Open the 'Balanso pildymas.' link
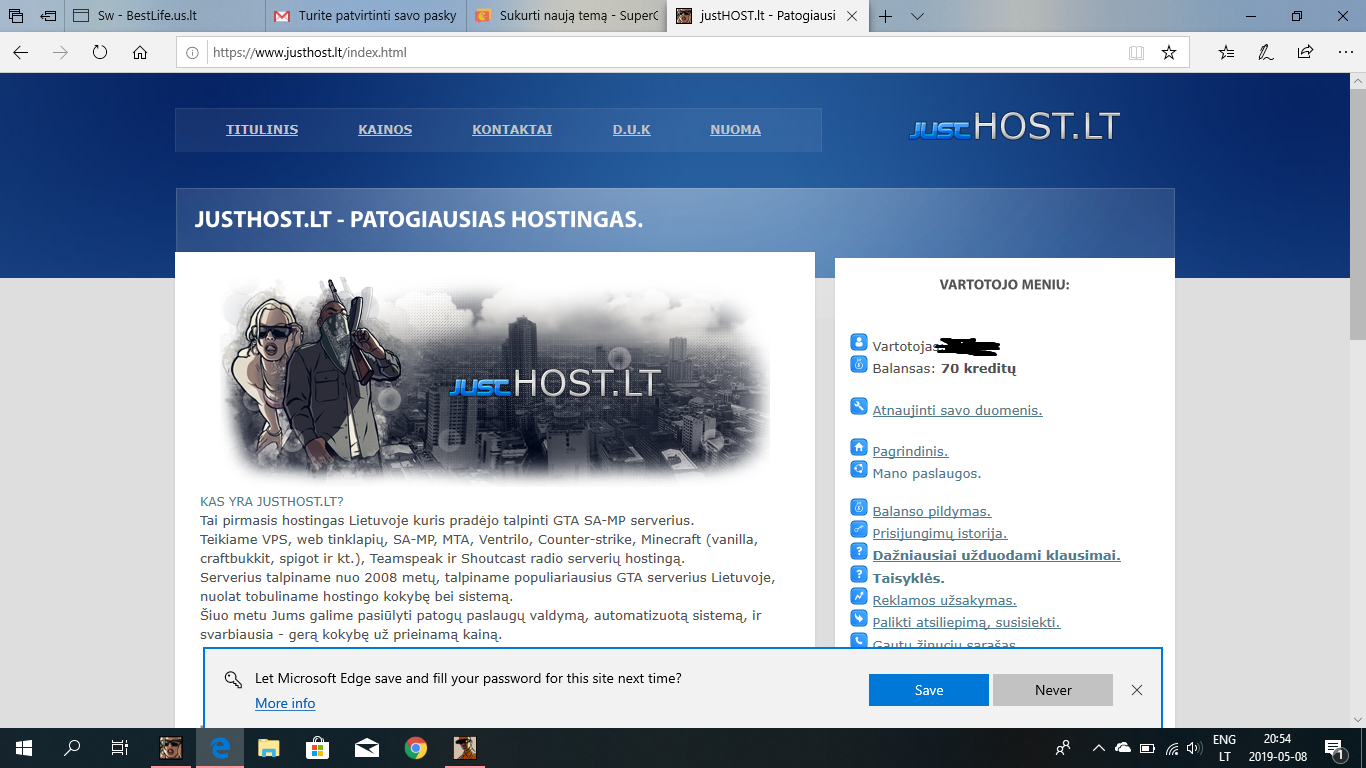This screenshot has height=768, width=1366. pos(931,512)
